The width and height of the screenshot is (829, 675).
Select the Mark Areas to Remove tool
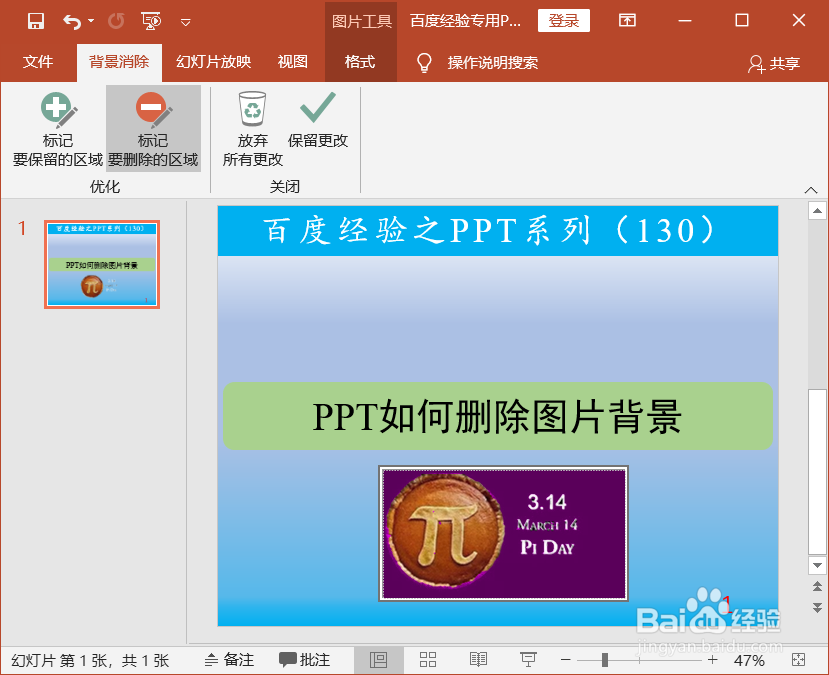click(152, 128)
